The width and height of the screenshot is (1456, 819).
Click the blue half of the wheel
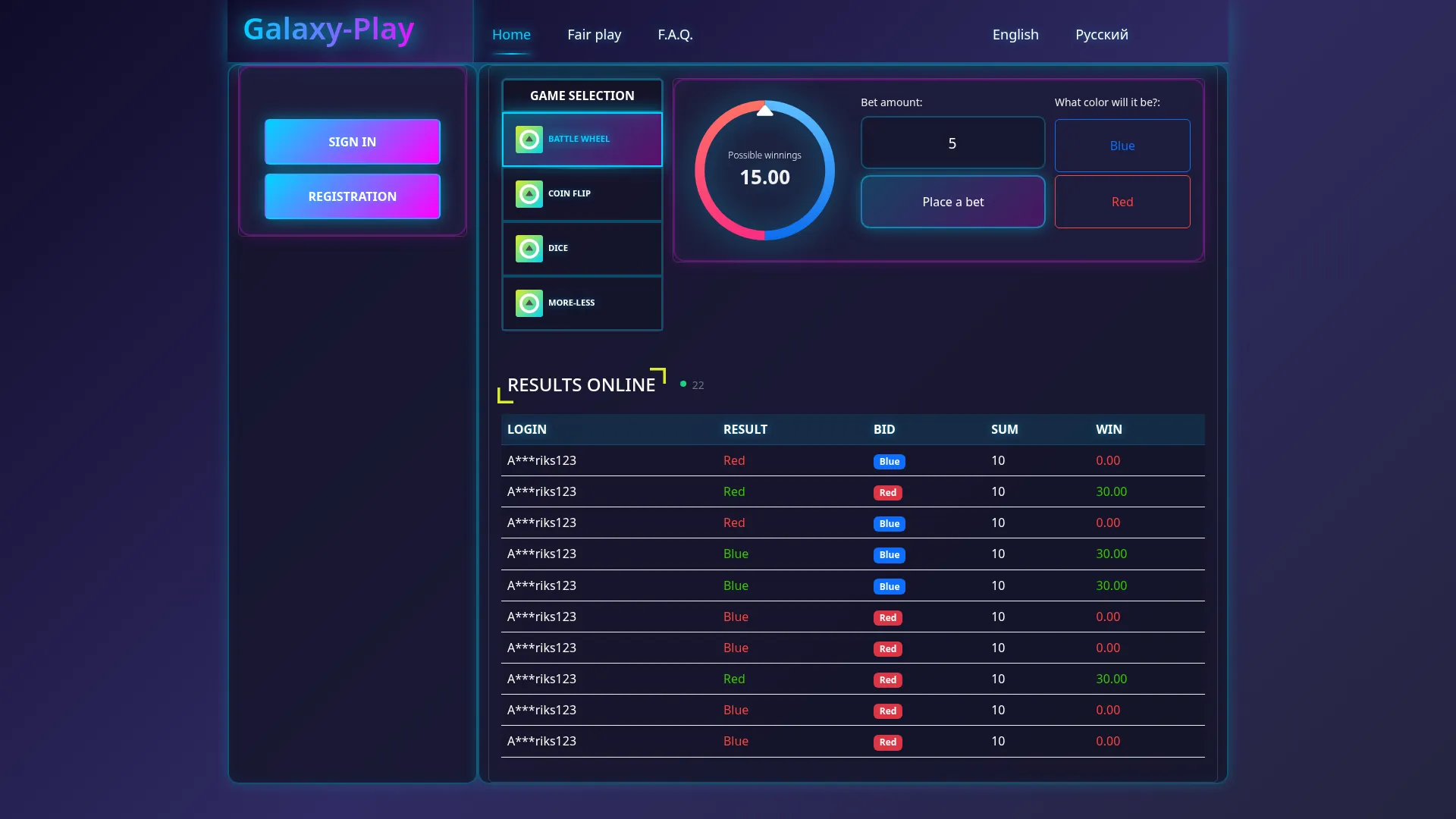(x=830, y=171)
